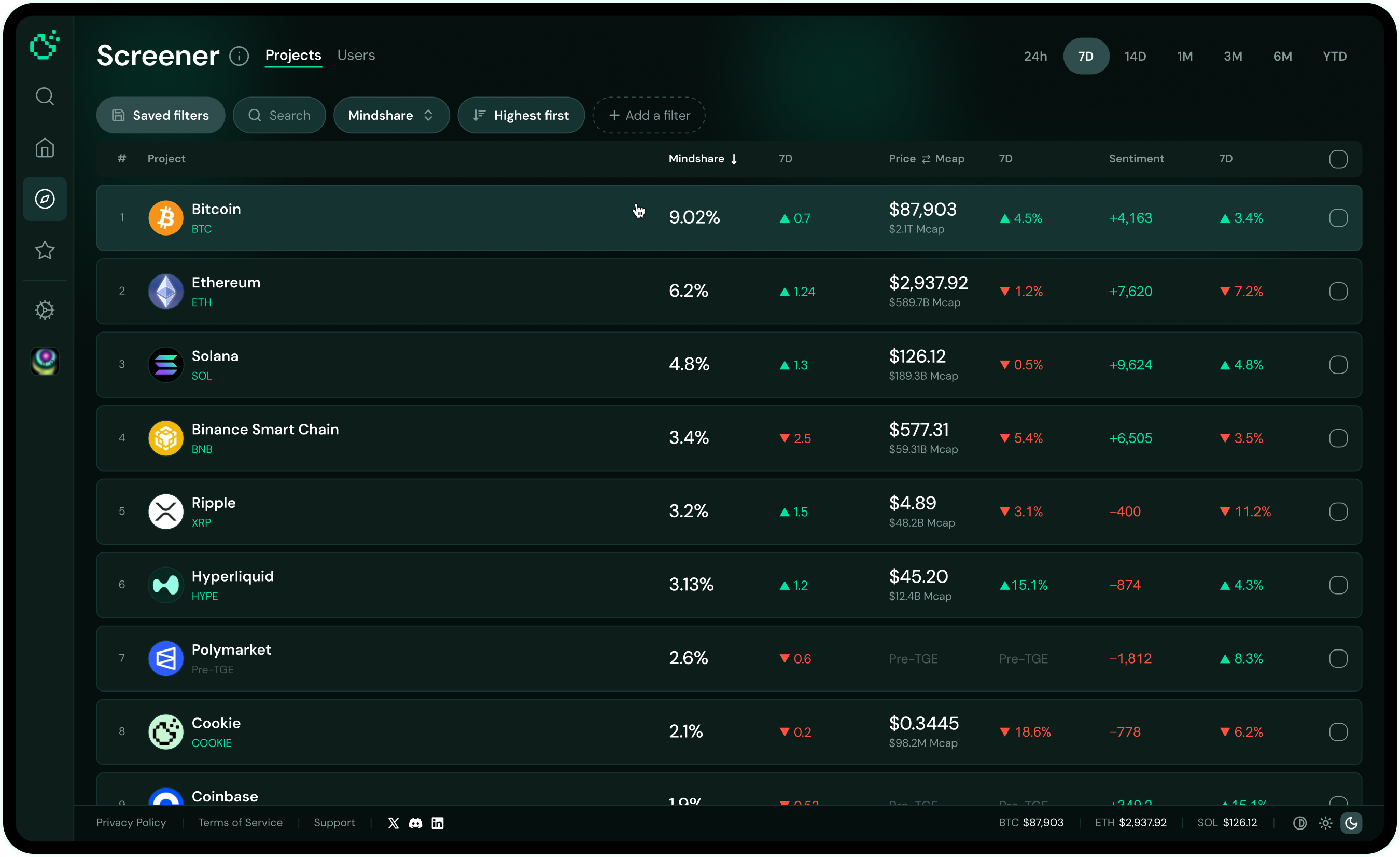1400x857 pixels.
Task: Open the sidebar search icon
Action: 45,96
